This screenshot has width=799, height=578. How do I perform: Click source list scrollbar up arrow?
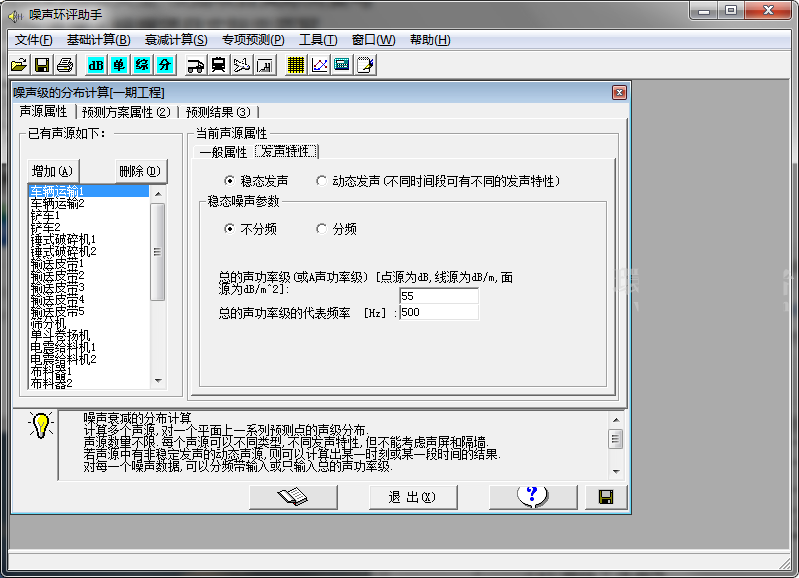tap(158, 194)
